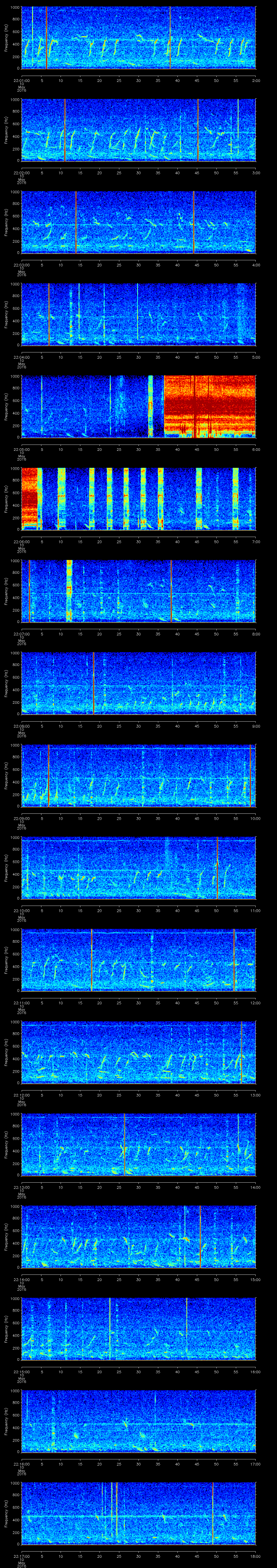This screenshot has height=1568, width=277.
Task: Open the spectrogram panel starting at 22:13:00
Action: tap(138, 1144)
